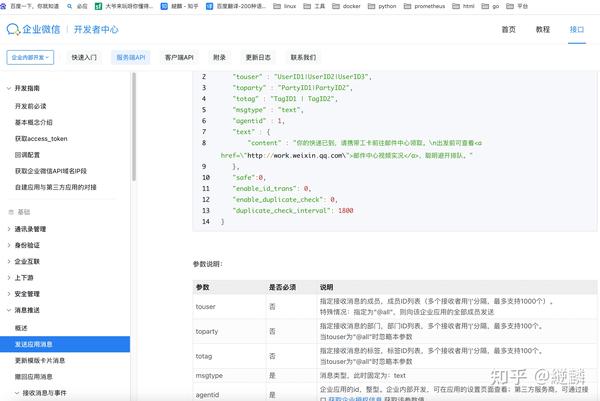This screenshot has width=600, height=401.
Task: Open the python bookmark folder
Action: tap(382, 6)
